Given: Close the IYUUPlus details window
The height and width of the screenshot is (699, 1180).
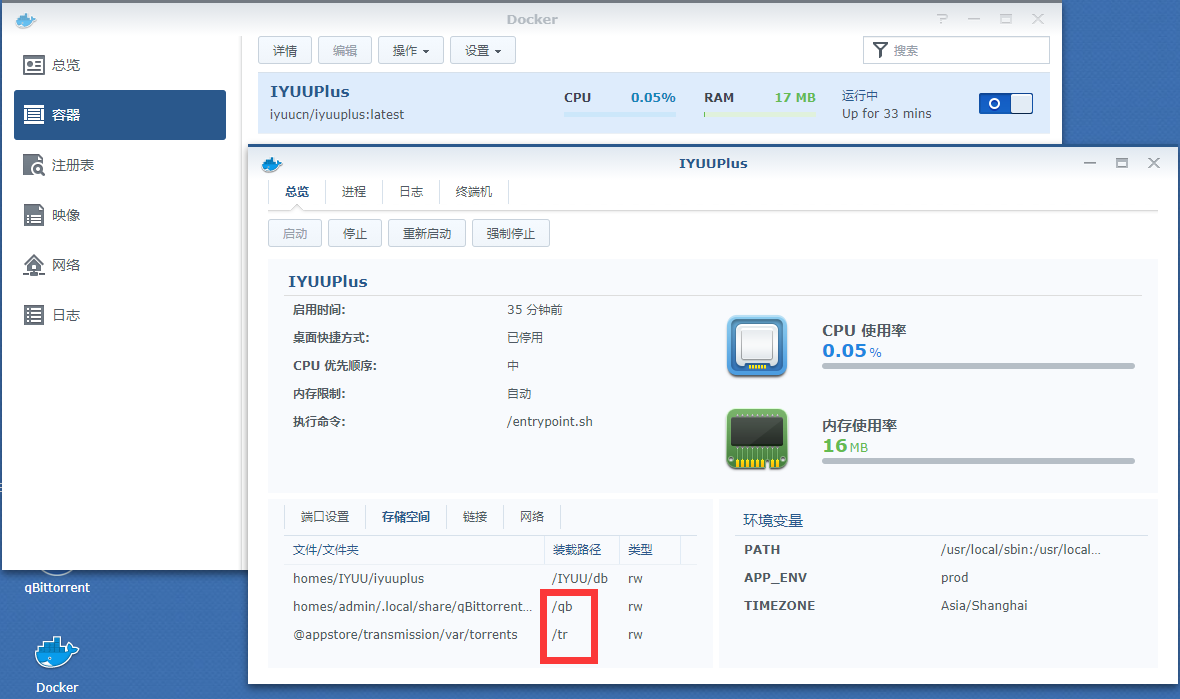Looking at the screenshot, I should (1154, 163).
